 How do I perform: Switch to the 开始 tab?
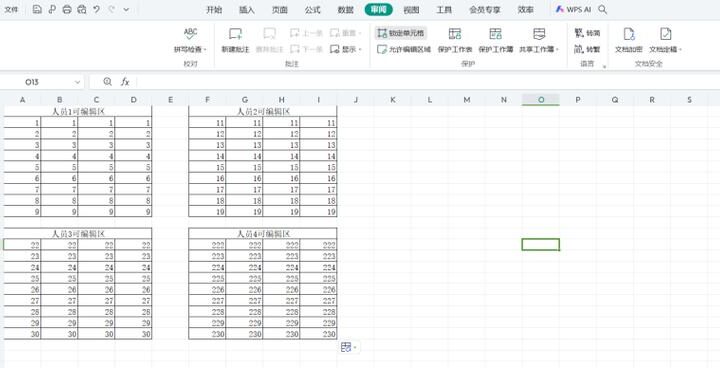[214, 10]
